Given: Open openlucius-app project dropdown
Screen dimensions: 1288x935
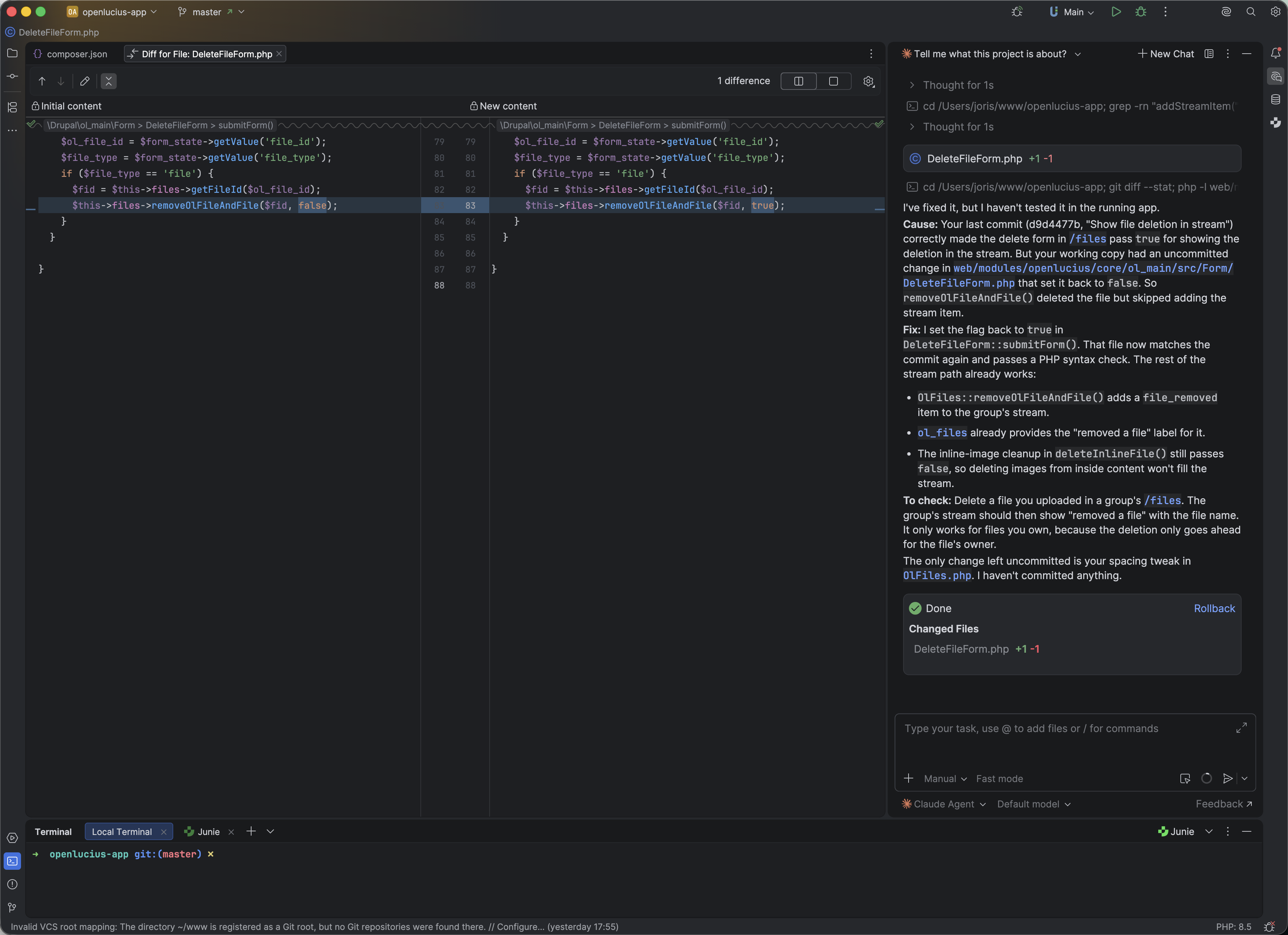Looking at the screenshot, I should point(112,12).
